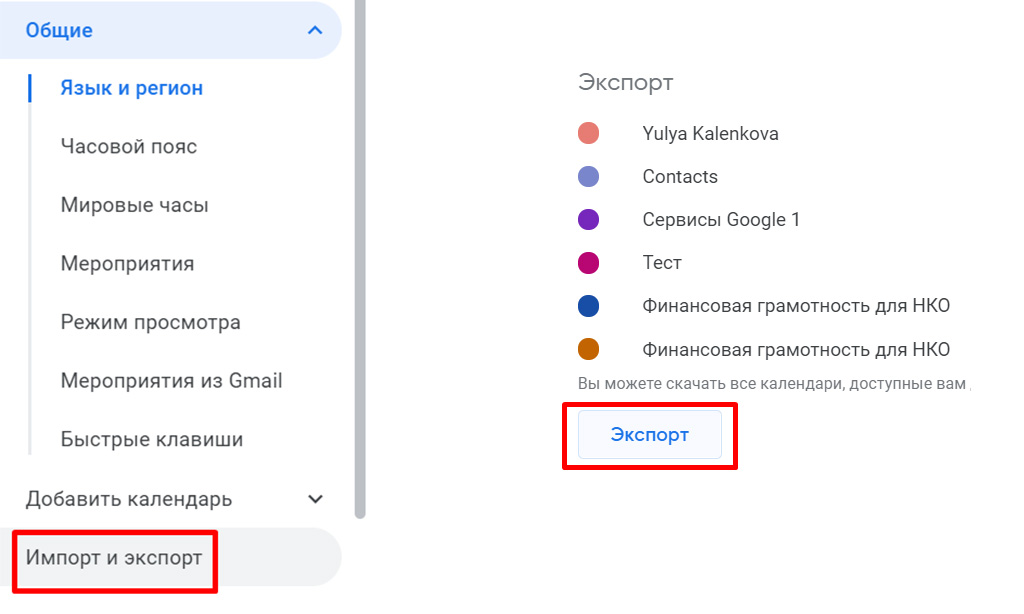Select Режим просмотра from the sidebar

[146, 321]
